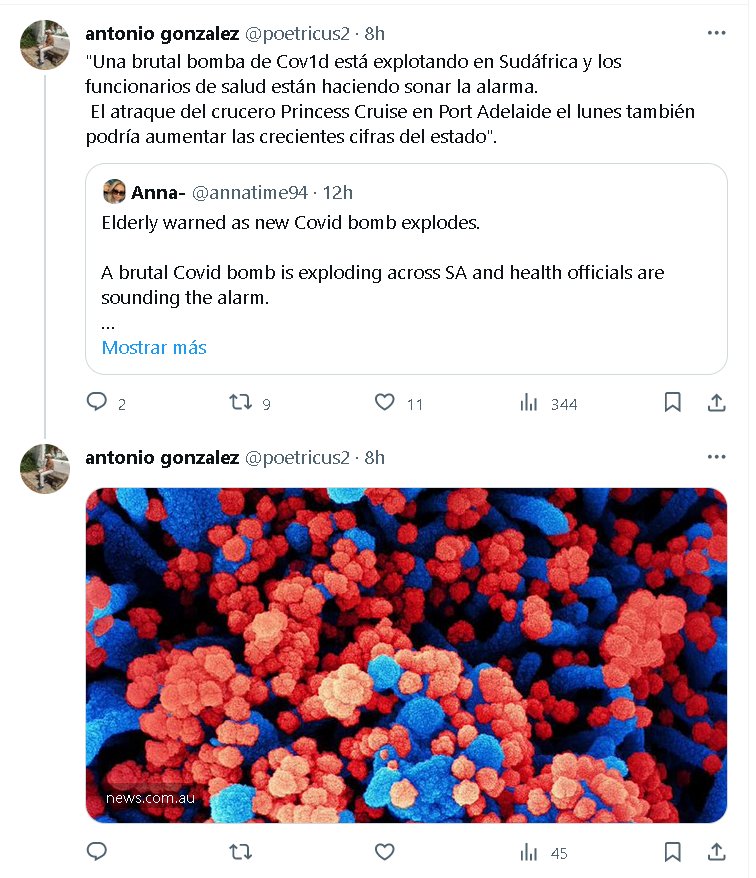Viewport: 756px width, 878px height.
Task: Retweet the first post with 9 reposts
Action: tap(241, 403)
